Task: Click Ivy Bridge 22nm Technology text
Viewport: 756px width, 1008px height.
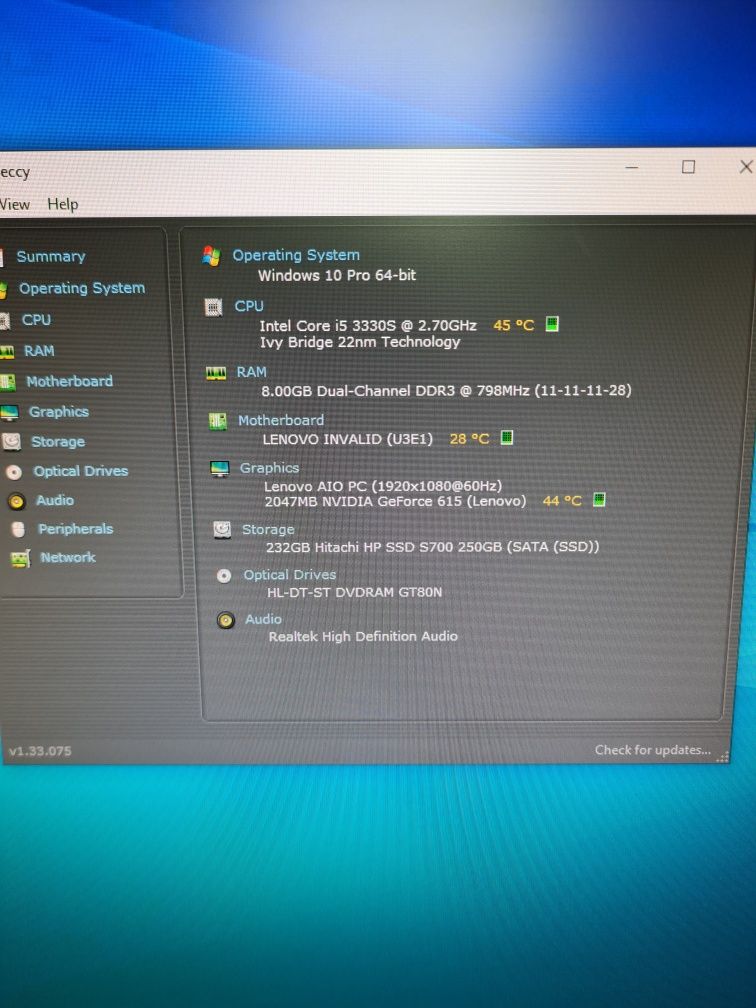Action: click(x=360, y=342)
